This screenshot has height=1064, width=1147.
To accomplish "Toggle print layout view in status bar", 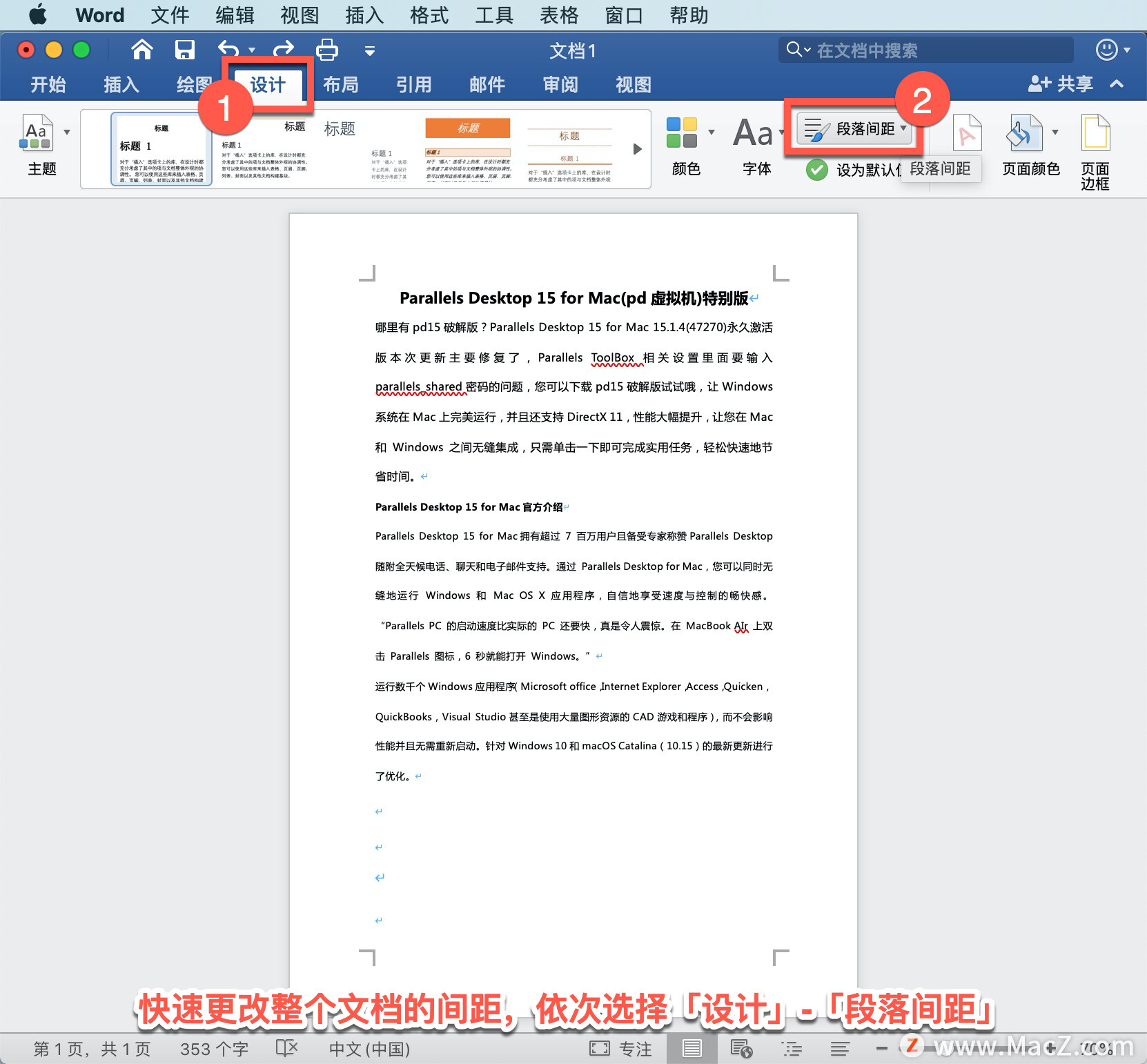I will (692, 1048).
